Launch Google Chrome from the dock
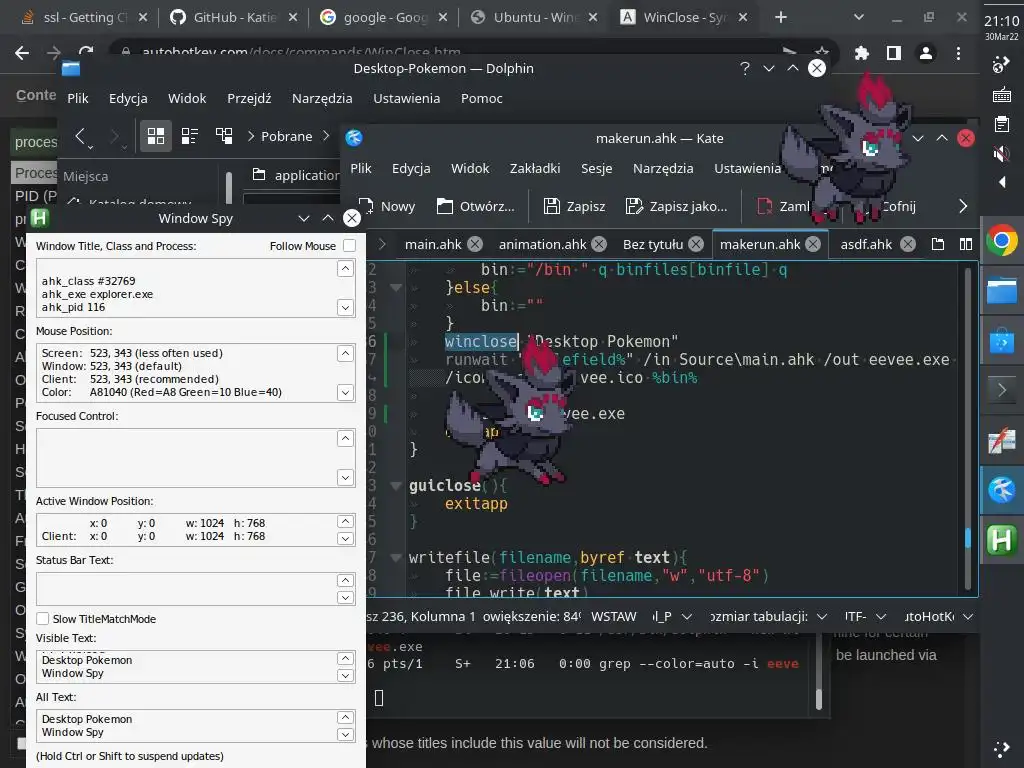1024x768 pixels. click(1002, 241)
